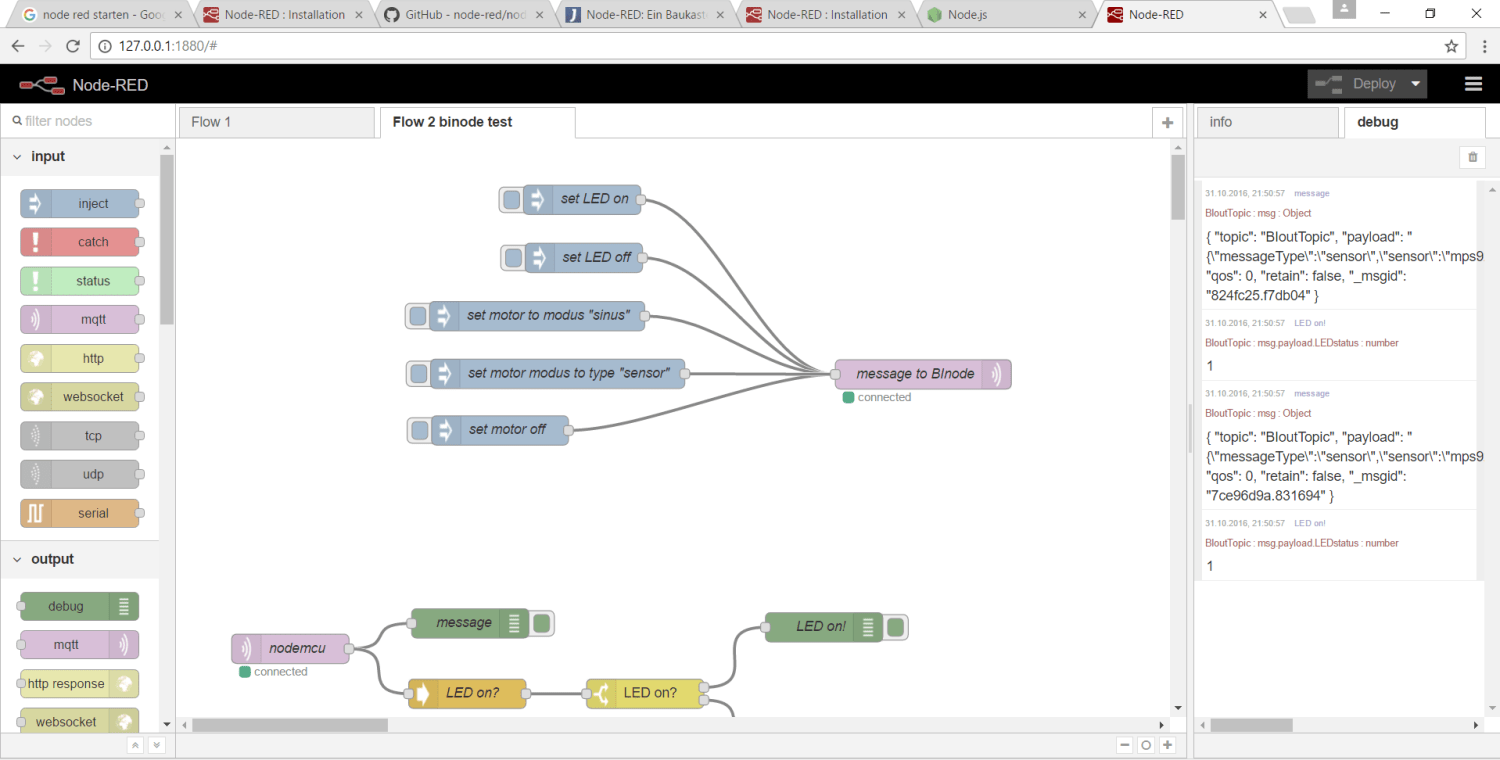The height and width of the screenshot is (760, 1500).
Task: Pick the debug node under output
Action: [x=77, y=606]
